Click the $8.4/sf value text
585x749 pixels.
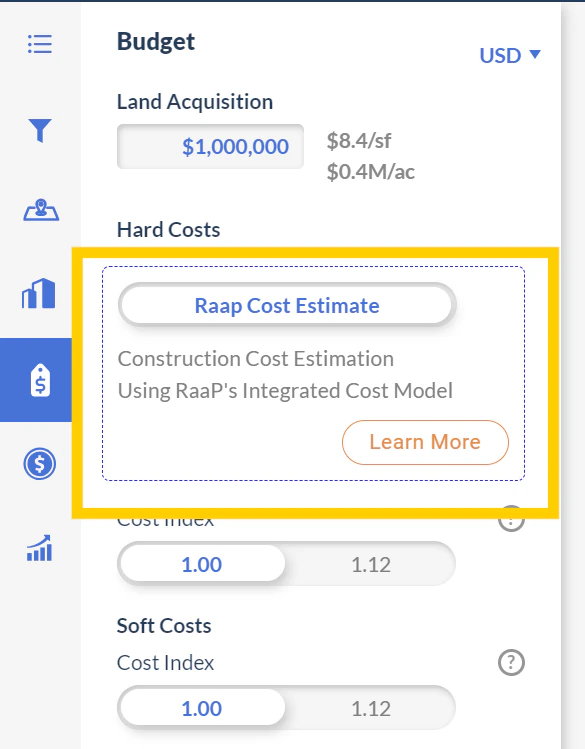click(359, 141)
